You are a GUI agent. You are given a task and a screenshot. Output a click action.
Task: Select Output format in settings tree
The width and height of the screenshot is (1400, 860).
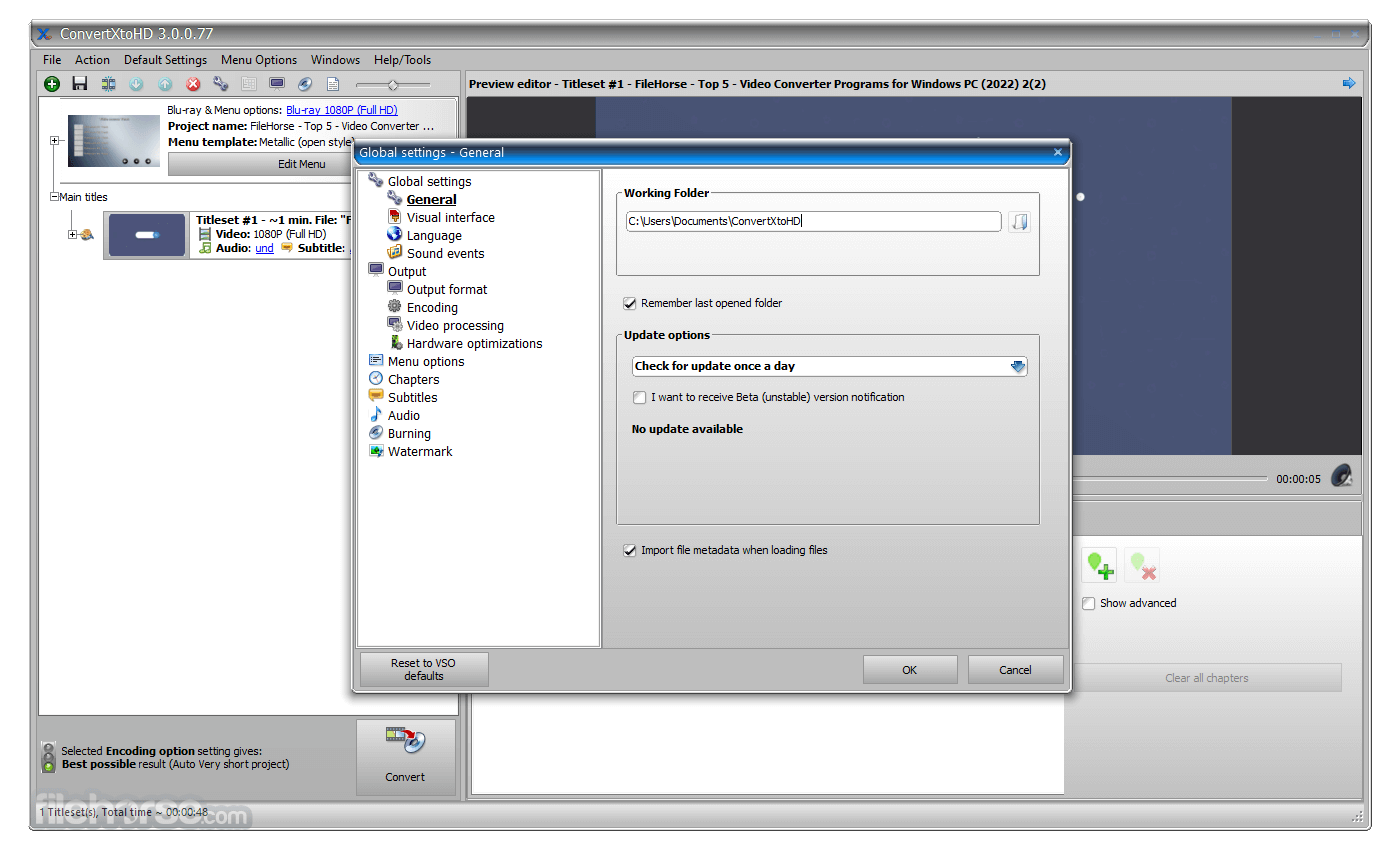point(447,289)
